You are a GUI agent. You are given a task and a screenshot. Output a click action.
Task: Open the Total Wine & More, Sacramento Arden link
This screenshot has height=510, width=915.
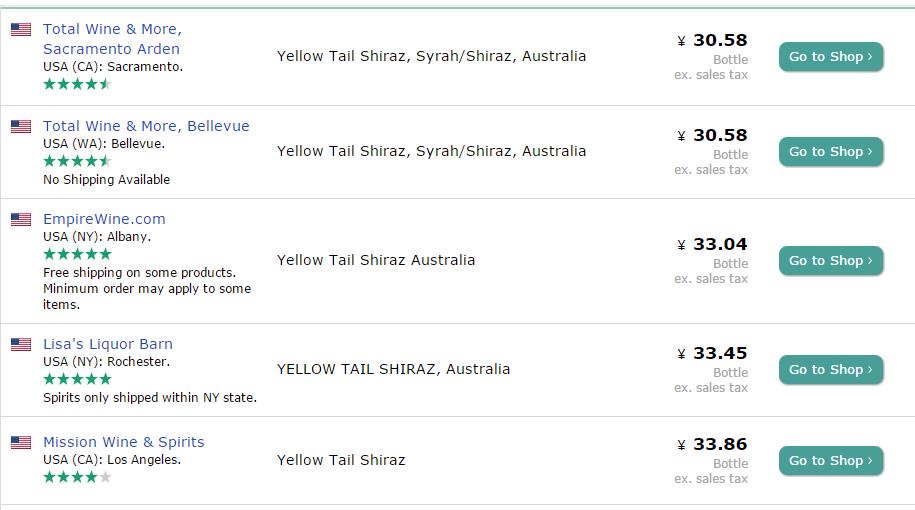112,39
